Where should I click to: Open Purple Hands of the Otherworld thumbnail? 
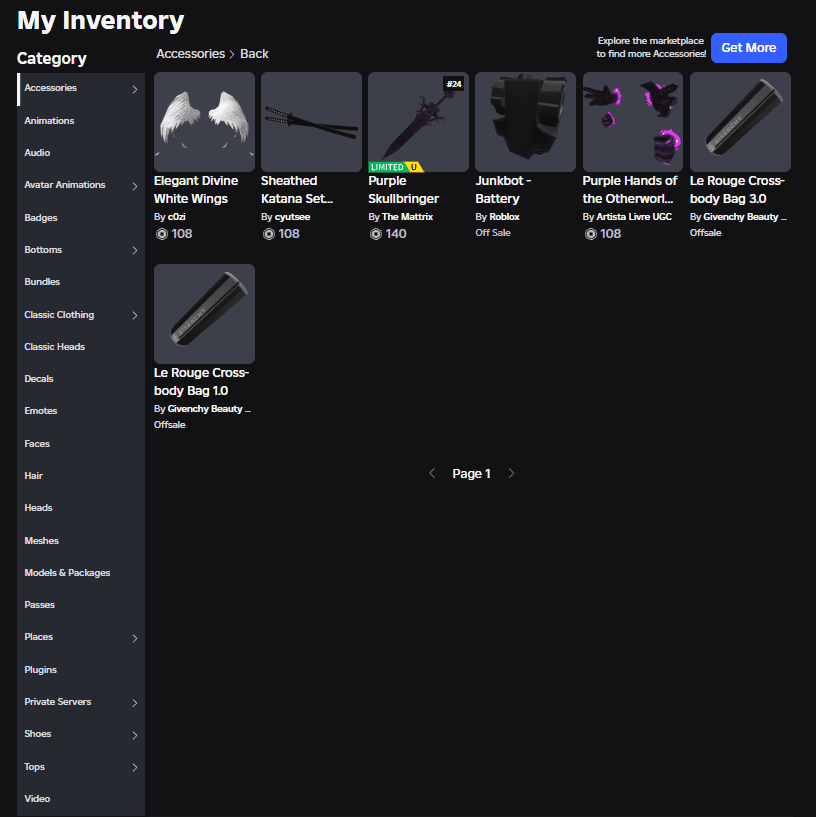click(x=632, y=122)
